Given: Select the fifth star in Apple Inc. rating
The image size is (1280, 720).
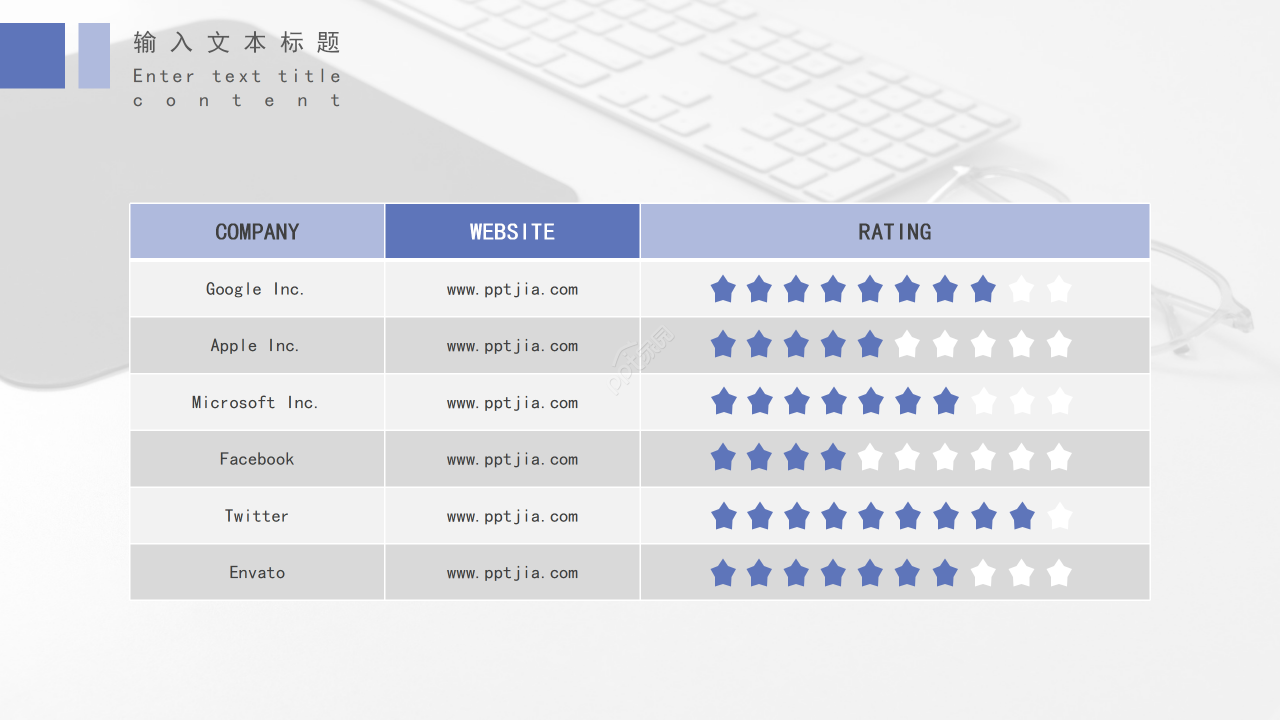Looking at the screenshot, I should (x=870, y=345).
